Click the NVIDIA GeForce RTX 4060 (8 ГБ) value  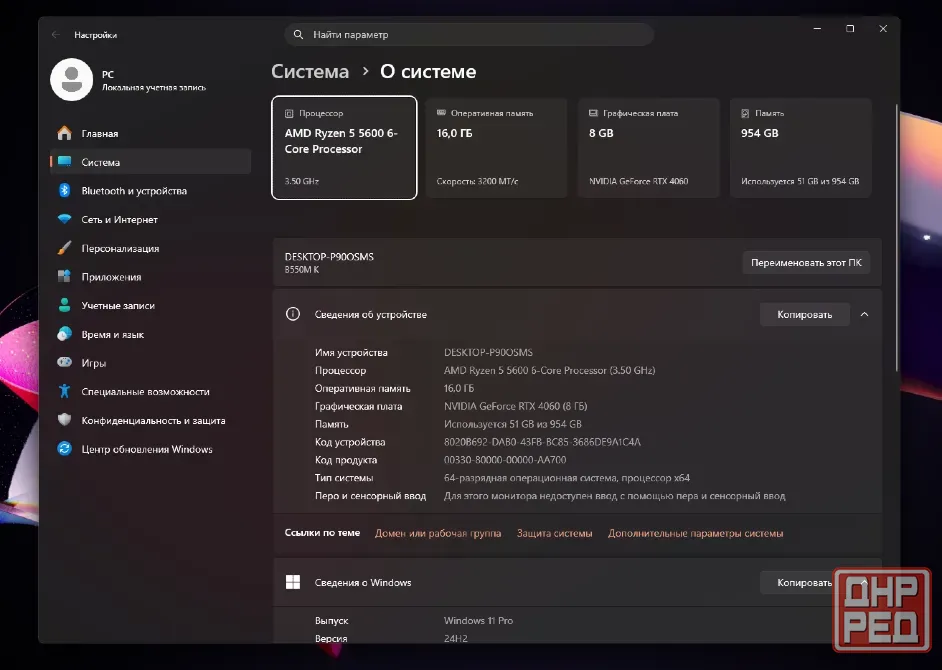point(515,406)
